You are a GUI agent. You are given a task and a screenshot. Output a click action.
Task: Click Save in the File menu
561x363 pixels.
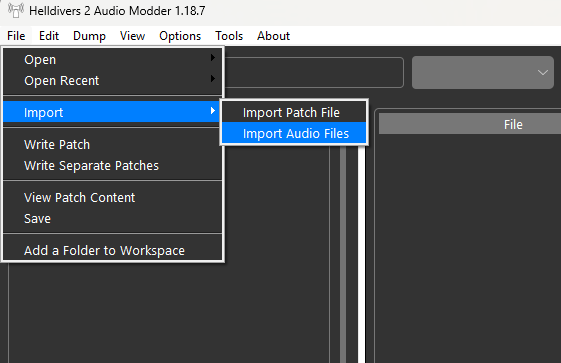[113, 219]
